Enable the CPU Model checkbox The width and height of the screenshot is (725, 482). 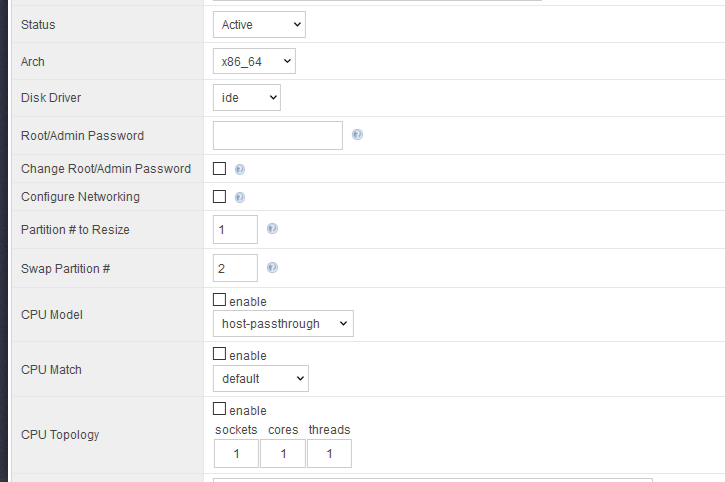coord(220,300)
